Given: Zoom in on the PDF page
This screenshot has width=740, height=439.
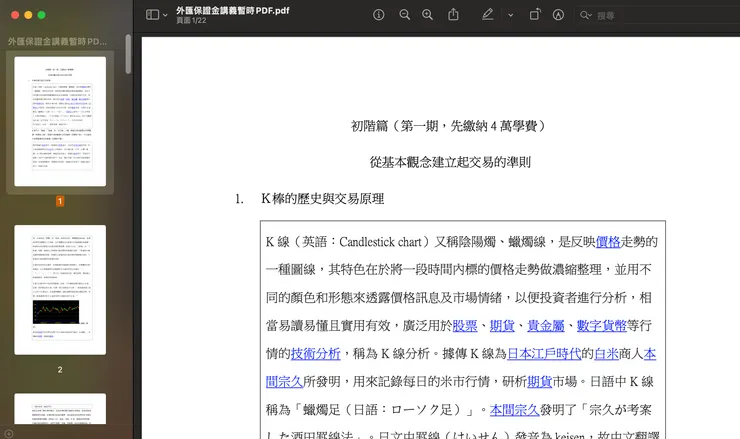Looking at the screenshot, I should click(428, 15).
